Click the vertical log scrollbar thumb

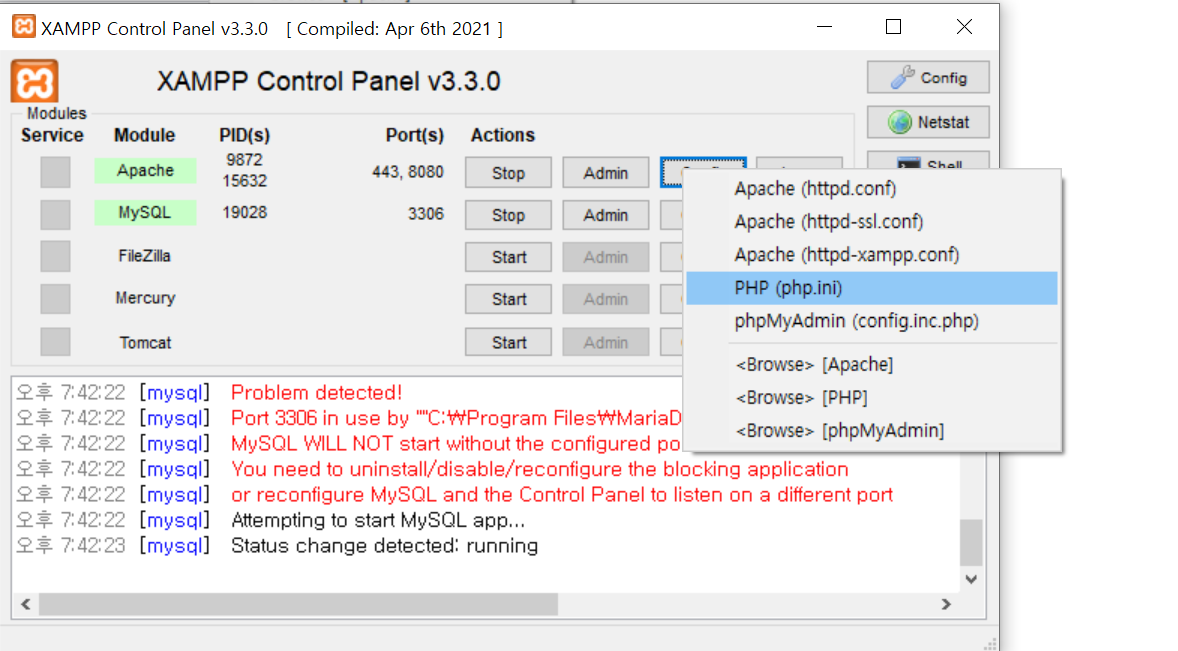tap(971, 542)
